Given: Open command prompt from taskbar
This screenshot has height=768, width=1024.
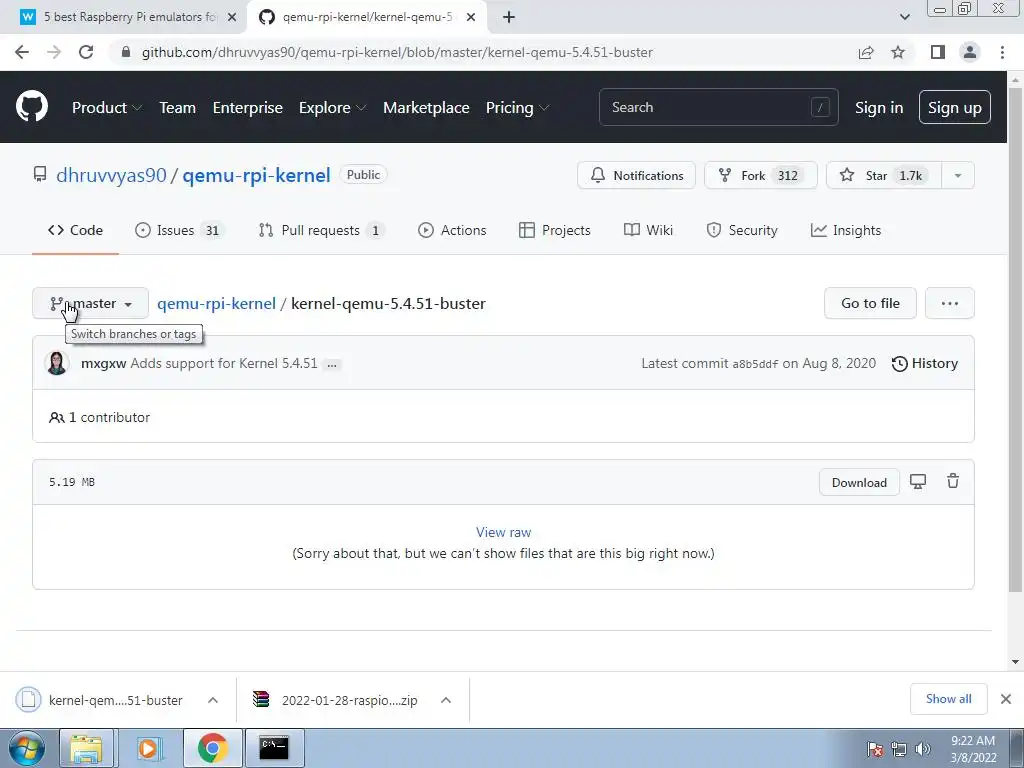Looking at the screenshot, I should tap(274, 748).
